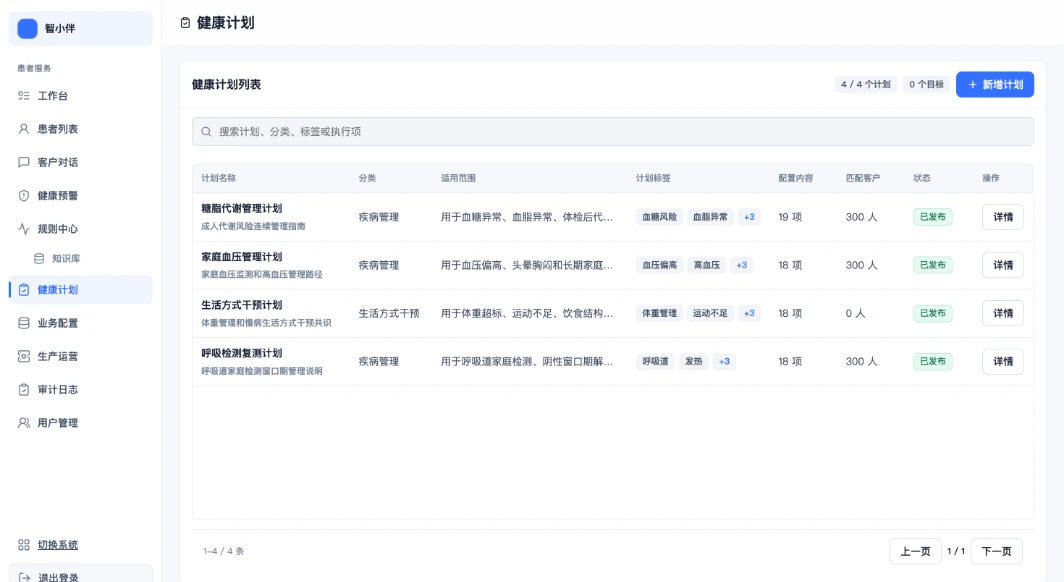Click the 业务配置 stack icon
1064x582 pixels.
24,323
